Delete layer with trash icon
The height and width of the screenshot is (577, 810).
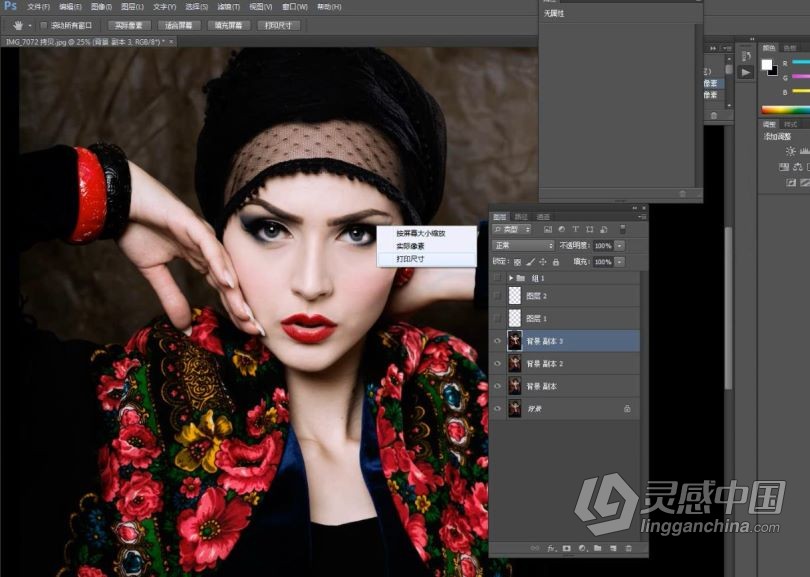click(x=629, y=548)
